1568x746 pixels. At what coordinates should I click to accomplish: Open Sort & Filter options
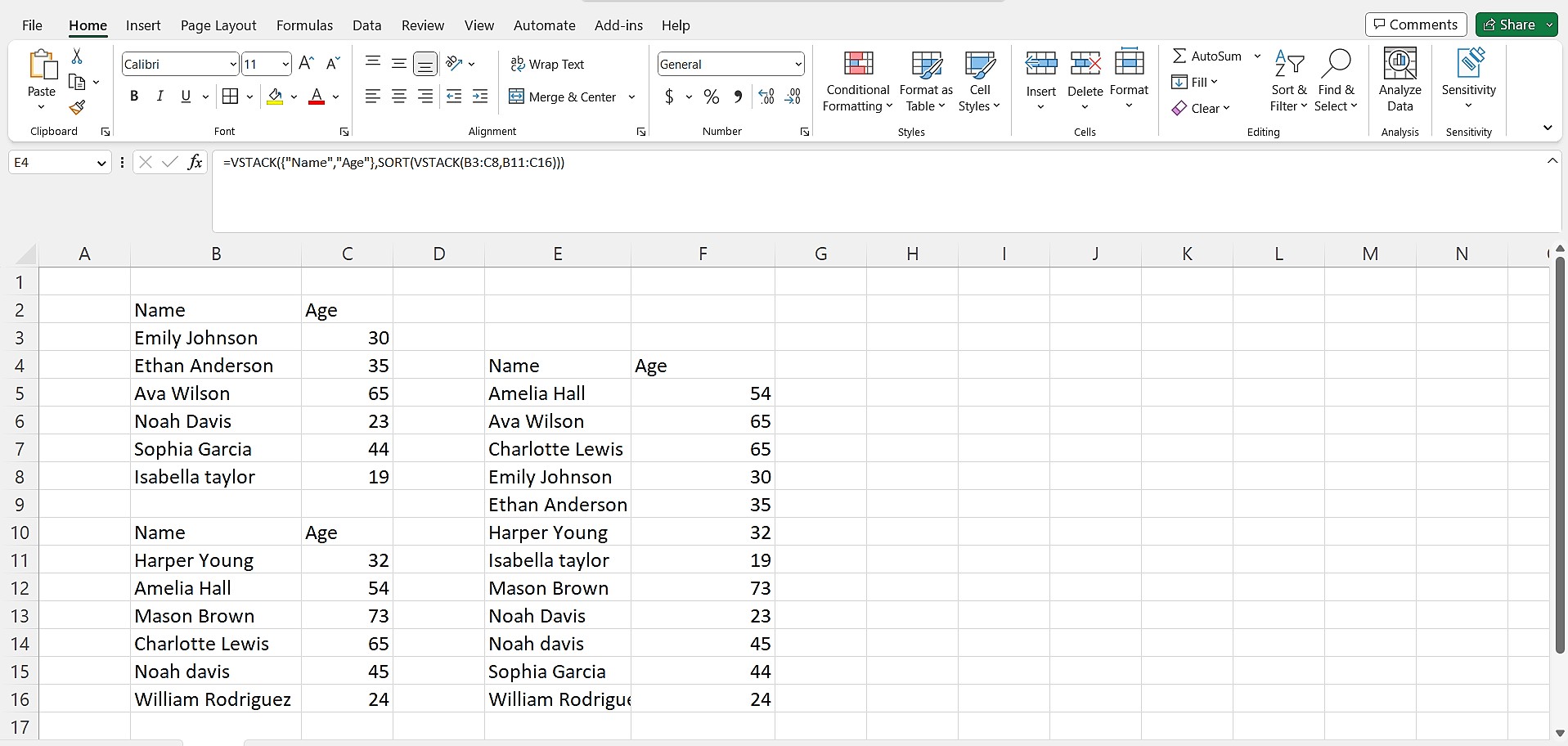pyautogui.click(x=1289, y=81)
